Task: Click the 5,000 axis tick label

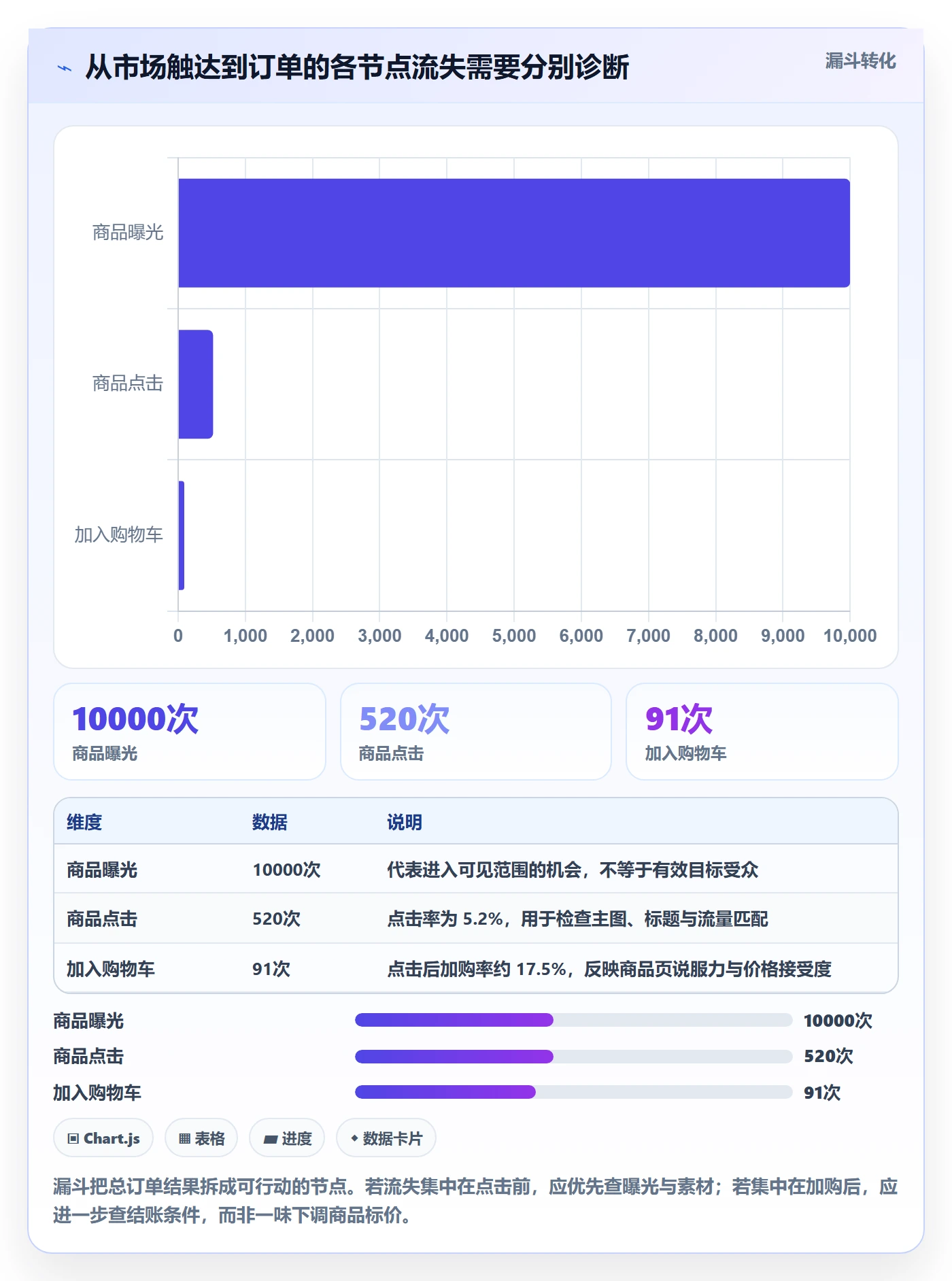Action: [514, 636]
